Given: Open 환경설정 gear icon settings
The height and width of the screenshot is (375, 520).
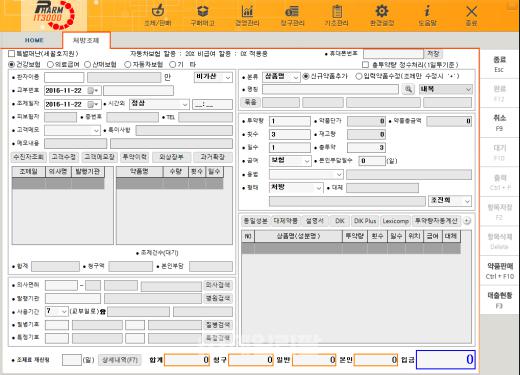Looking at the screenshot, I should [382, 16].
